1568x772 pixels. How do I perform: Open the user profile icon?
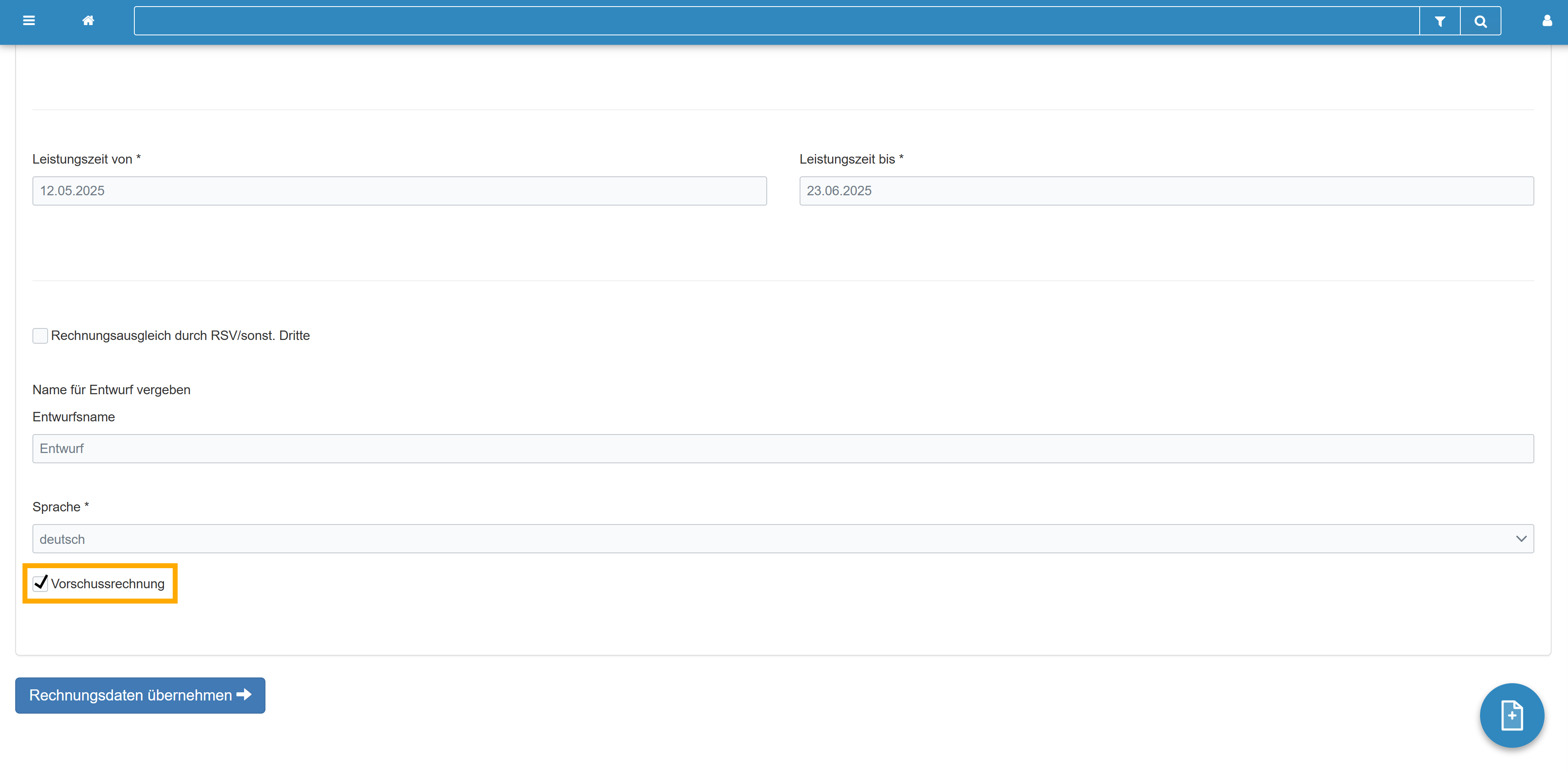(x=1547, y=21)
